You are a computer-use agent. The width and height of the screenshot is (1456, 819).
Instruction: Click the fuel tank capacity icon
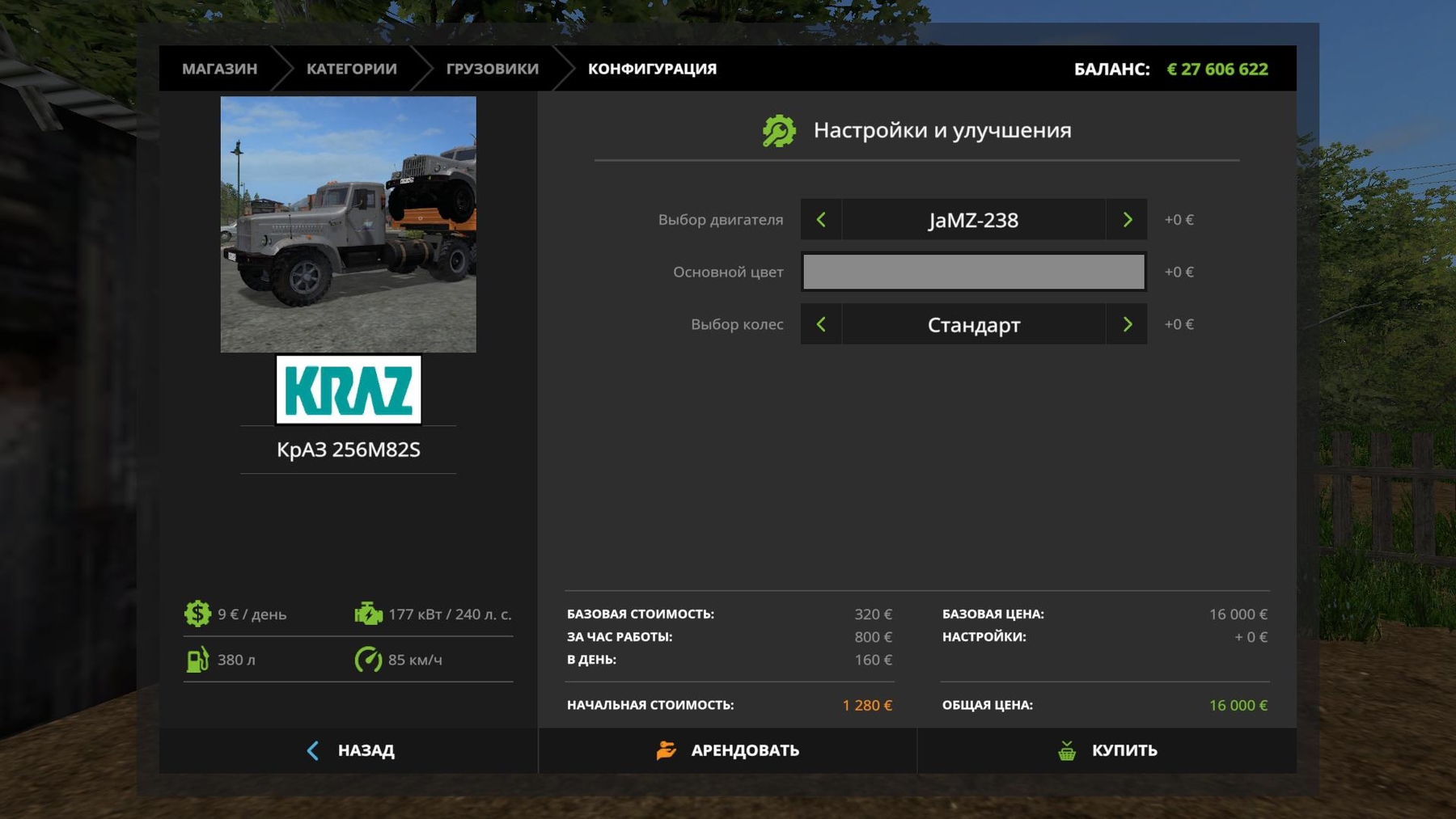coord(197,660)
